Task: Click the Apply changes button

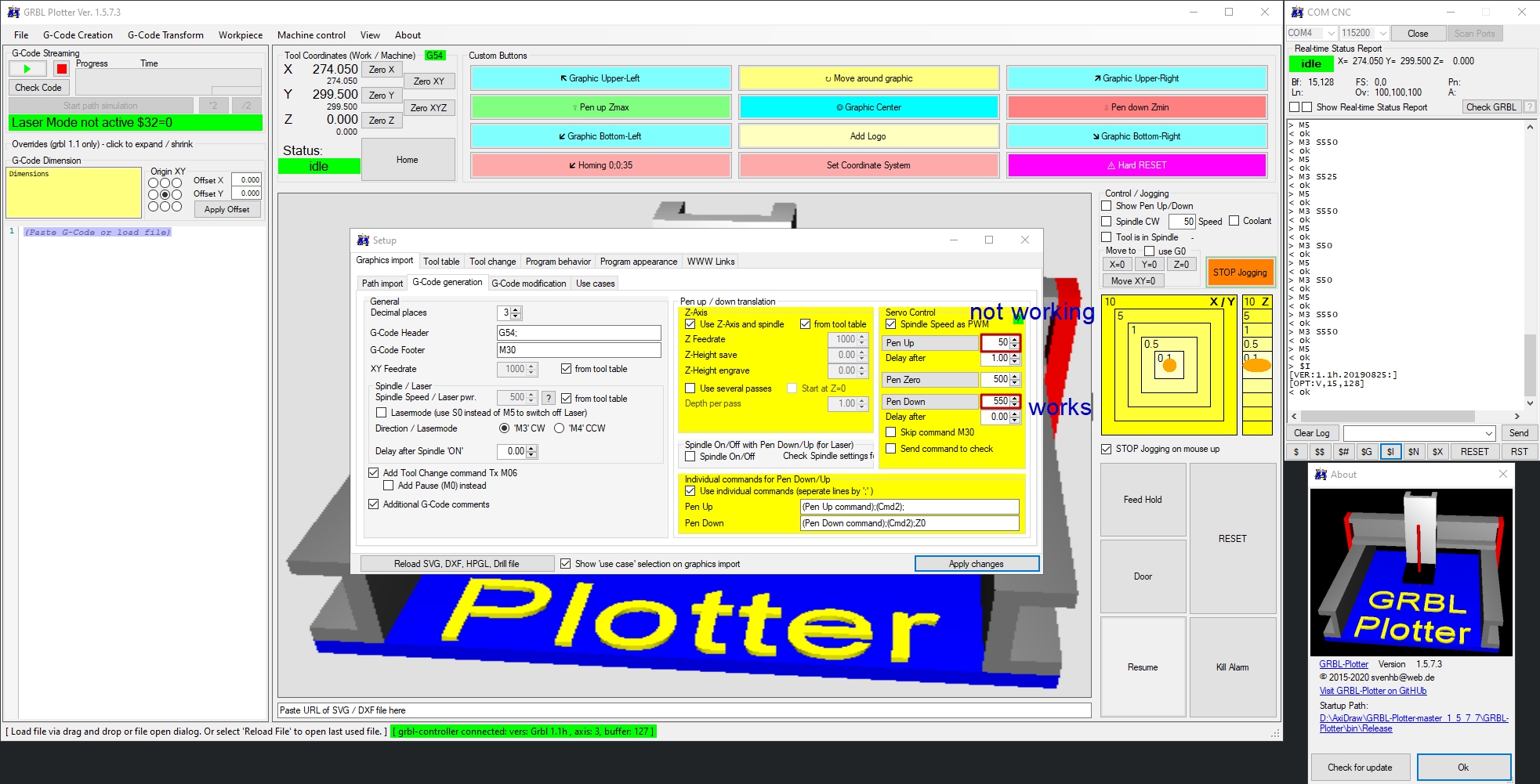Action: (x=976, y=564)
